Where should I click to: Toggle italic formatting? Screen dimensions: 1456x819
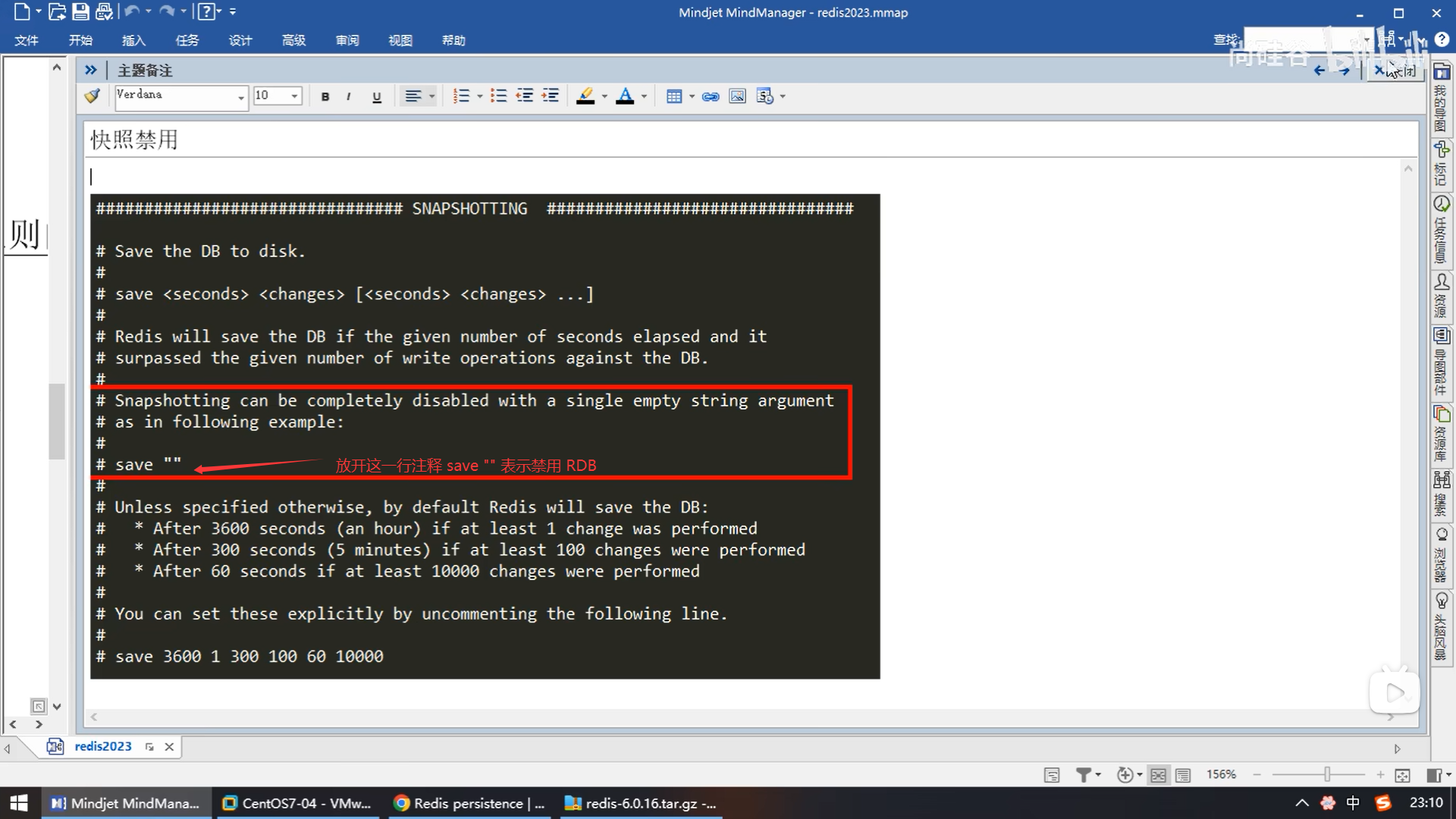pyautogui.click(x=348, y=96)
